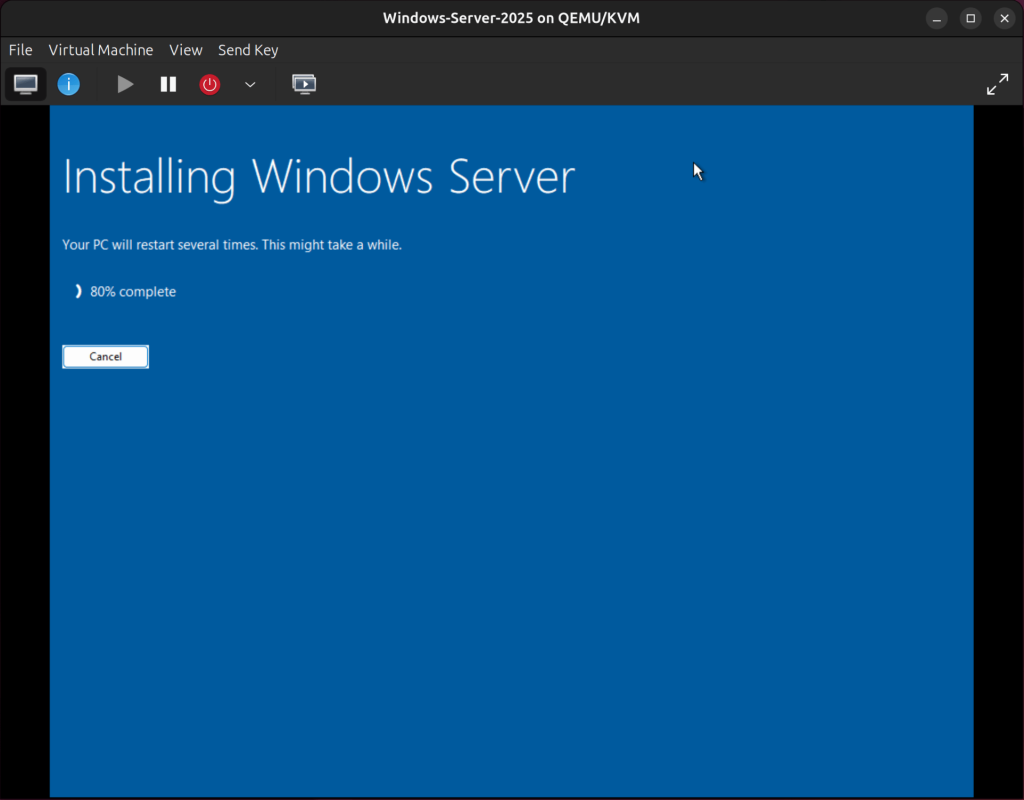Open the Virtual Machine menu

coord(100,50)
